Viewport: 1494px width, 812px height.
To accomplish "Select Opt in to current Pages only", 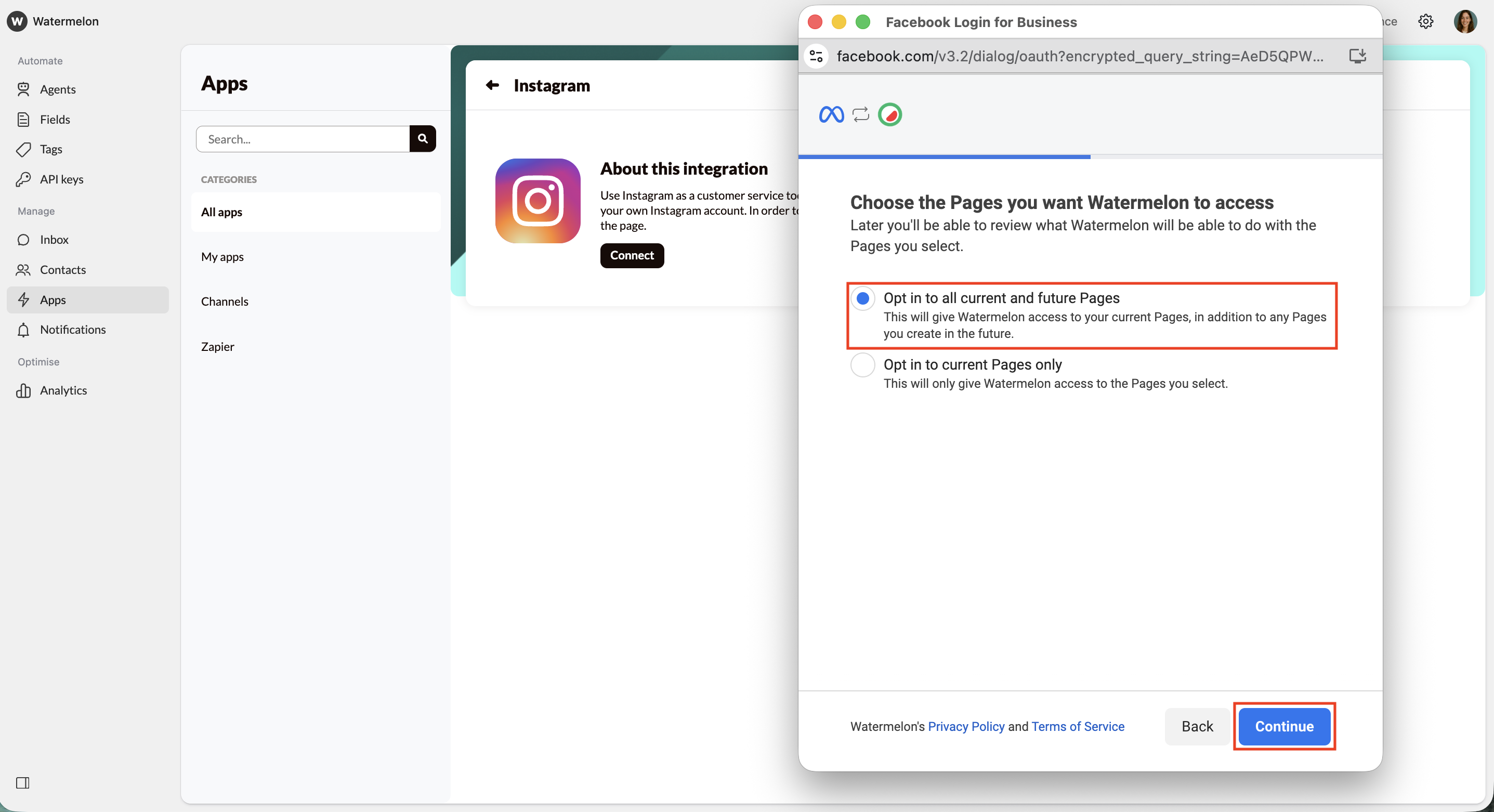I will [x=862, y=364].
